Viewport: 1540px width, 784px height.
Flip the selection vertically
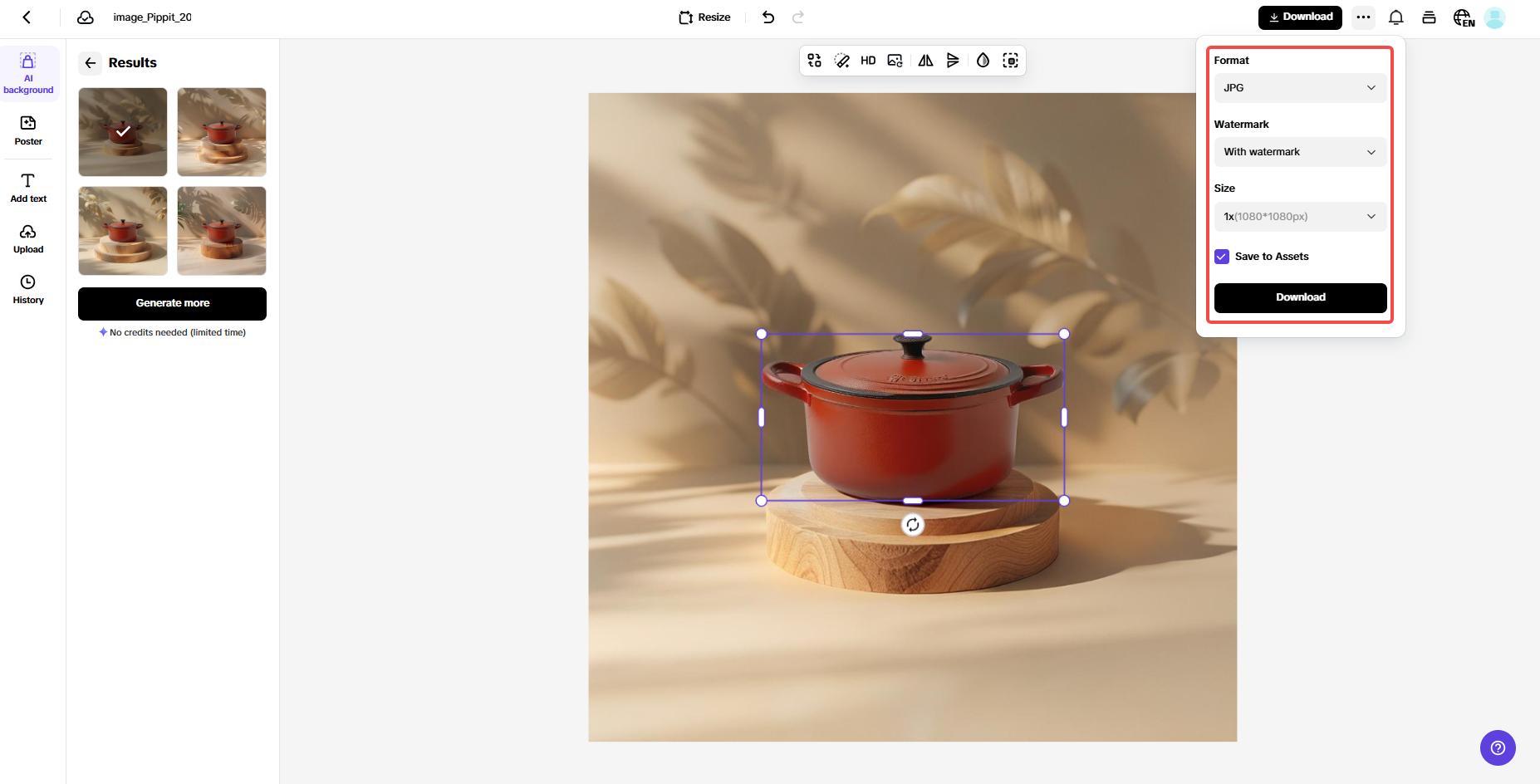953,61
